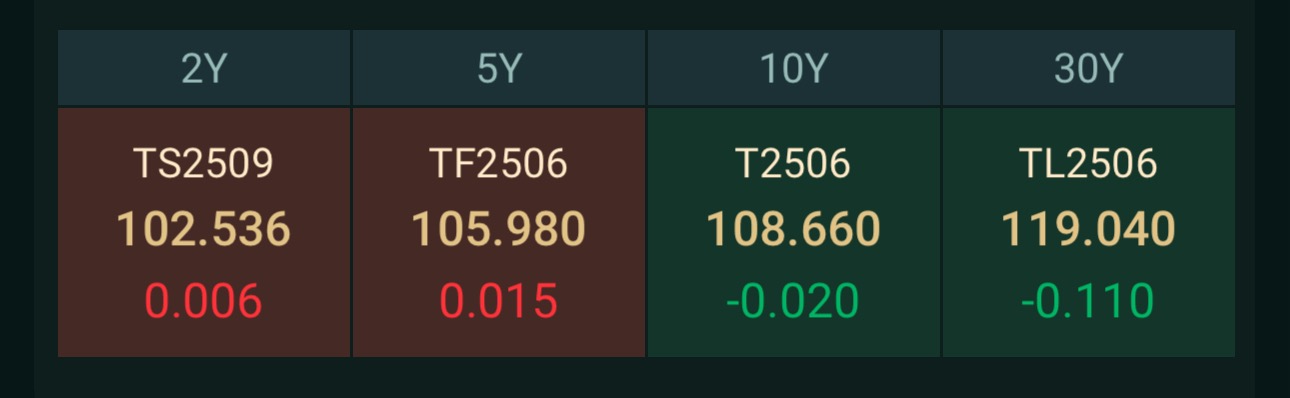Open the TS2509 contract label
The height and width of the screenshot is (398, 1290).
click(x=204, y=164)
